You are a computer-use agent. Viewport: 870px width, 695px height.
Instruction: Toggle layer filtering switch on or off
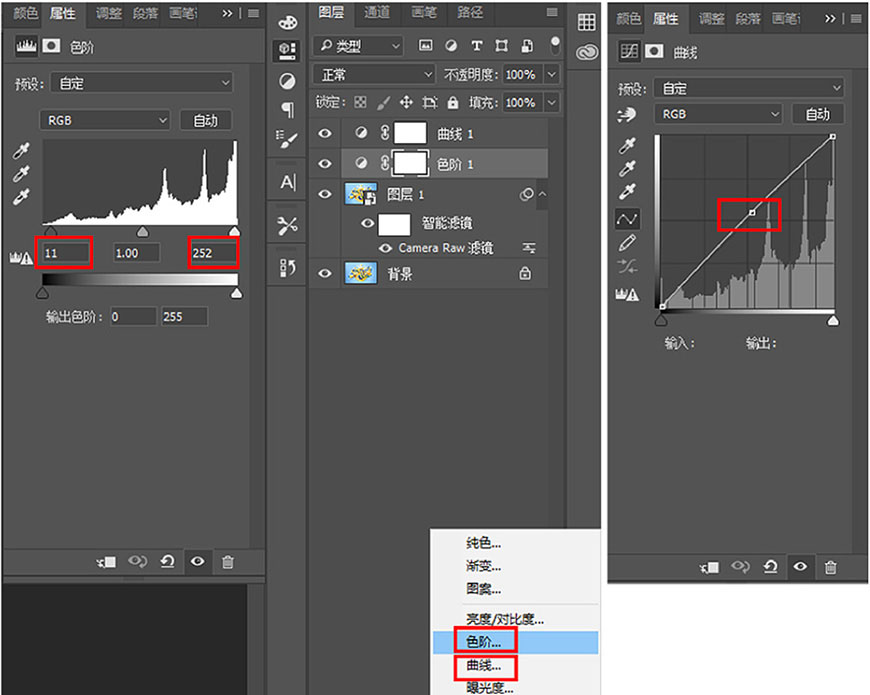[555, 45]
